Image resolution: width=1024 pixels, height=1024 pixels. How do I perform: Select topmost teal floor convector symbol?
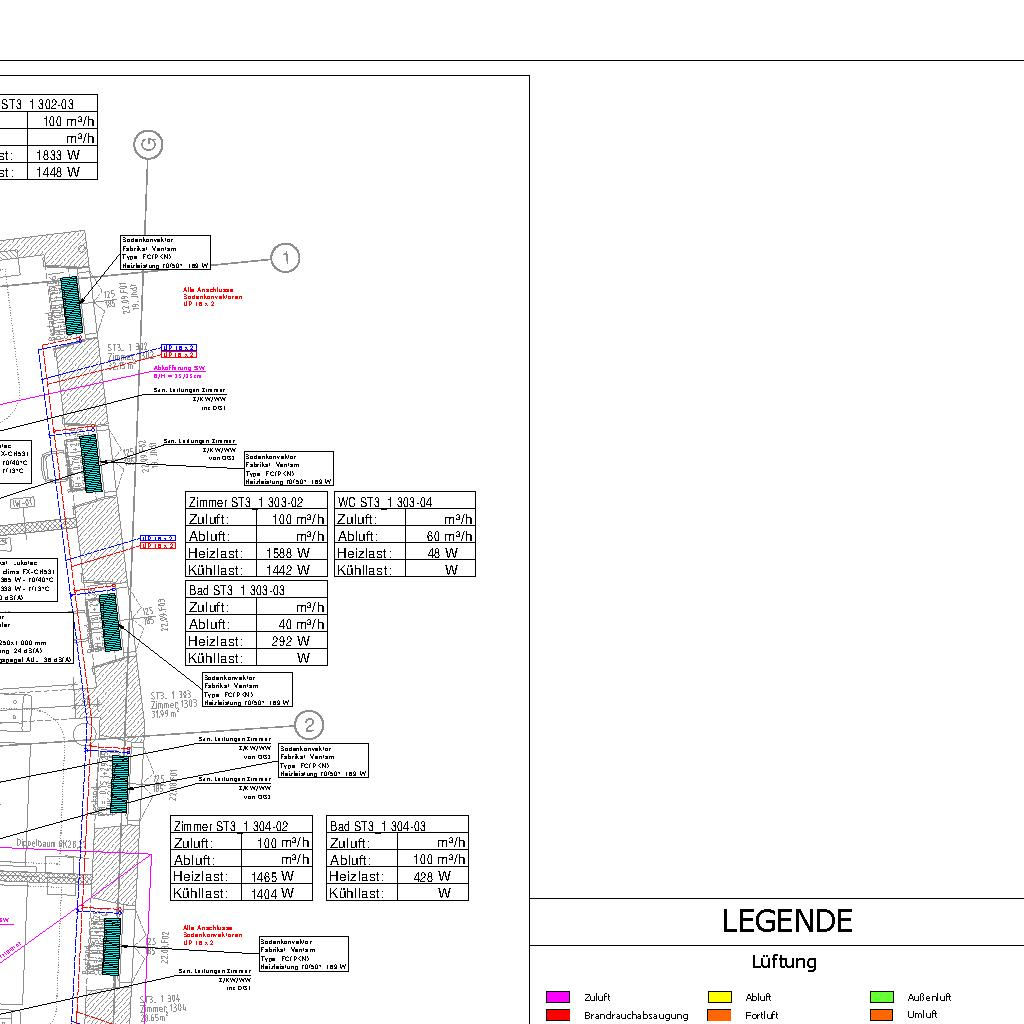pyautogui.click(x=72, y=306)
